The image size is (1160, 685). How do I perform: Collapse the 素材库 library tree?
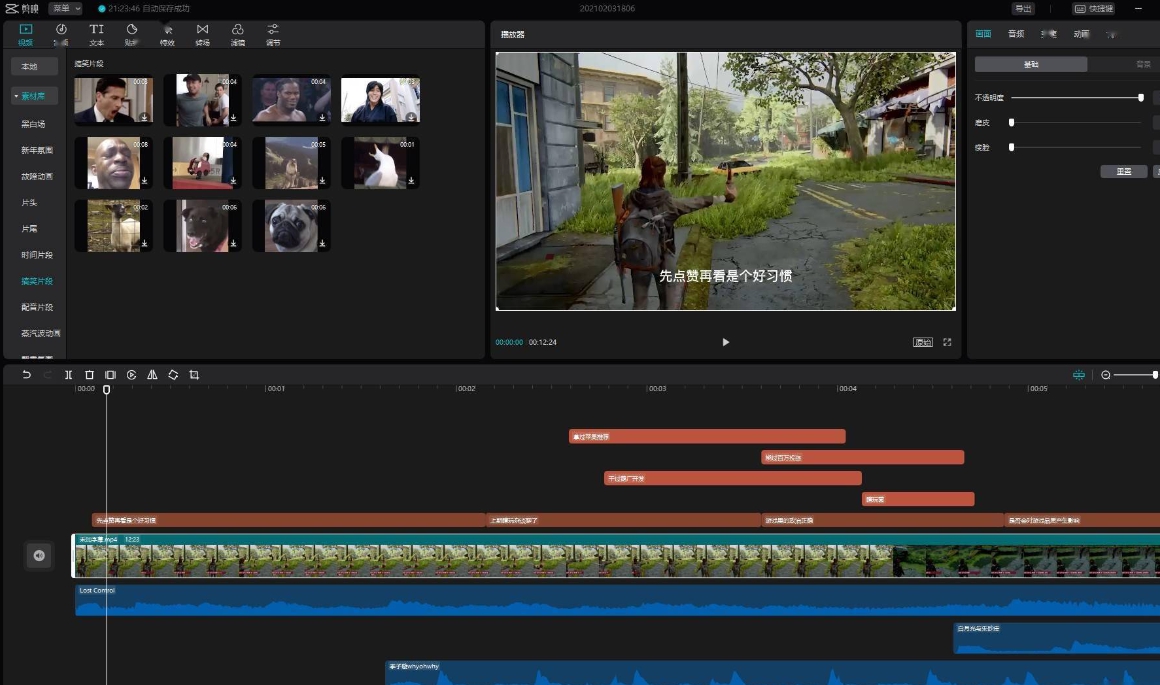pyautogui.click(x=16, y=96)
